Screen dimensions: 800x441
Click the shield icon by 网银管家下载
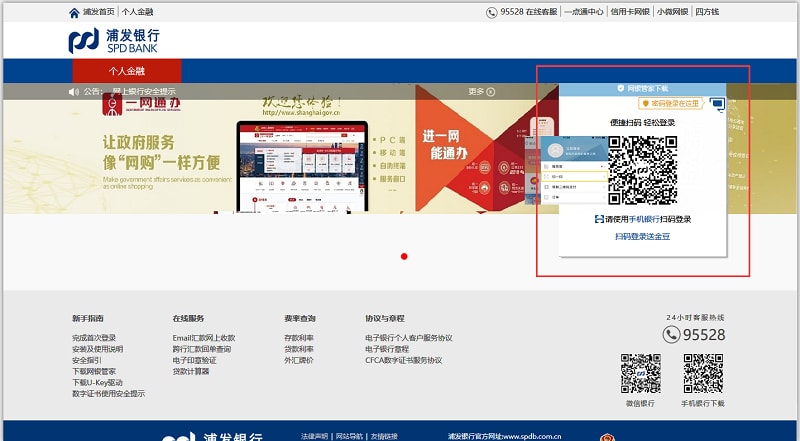coord(621,88)
